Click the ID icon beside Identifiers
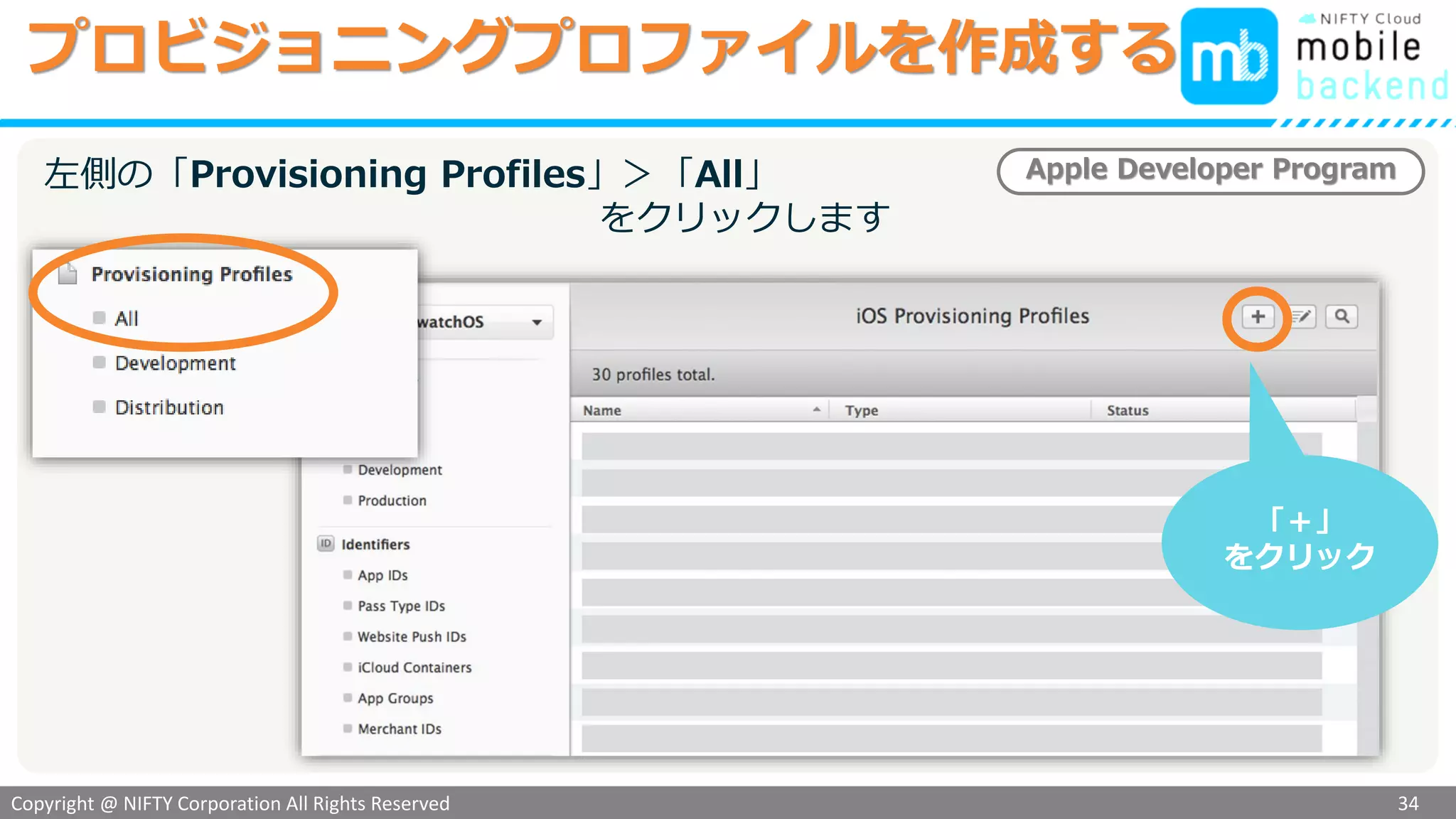The image size is (1456, 819). (326, 544)
